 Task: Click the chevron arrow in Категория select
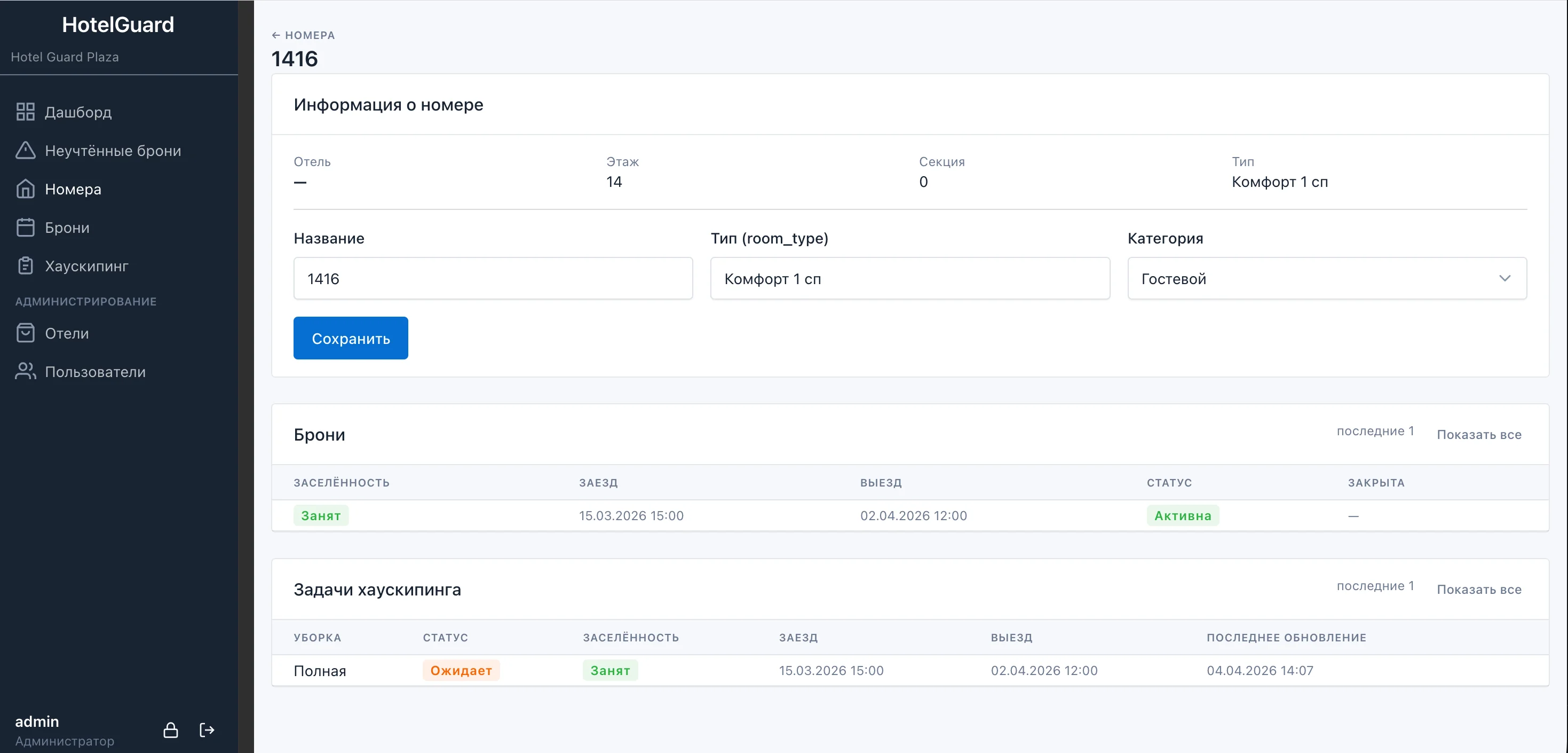(x=1504, y=278)
